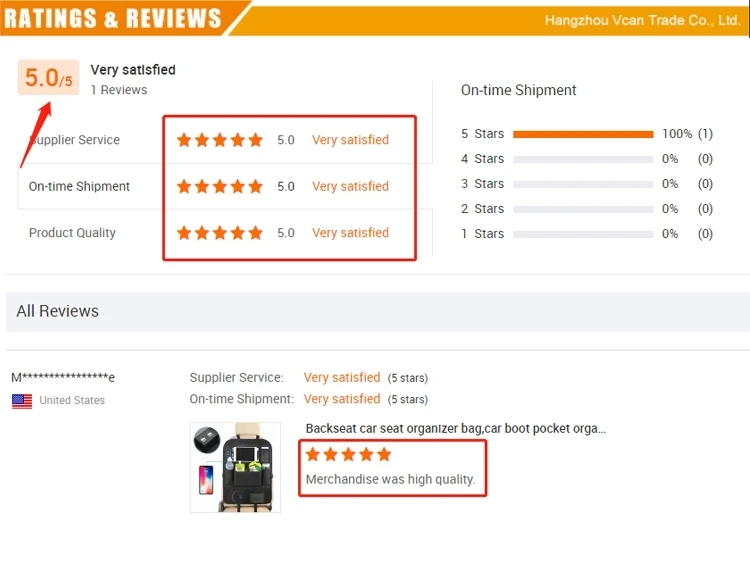Click the United States flag icon

click(22, 401)
